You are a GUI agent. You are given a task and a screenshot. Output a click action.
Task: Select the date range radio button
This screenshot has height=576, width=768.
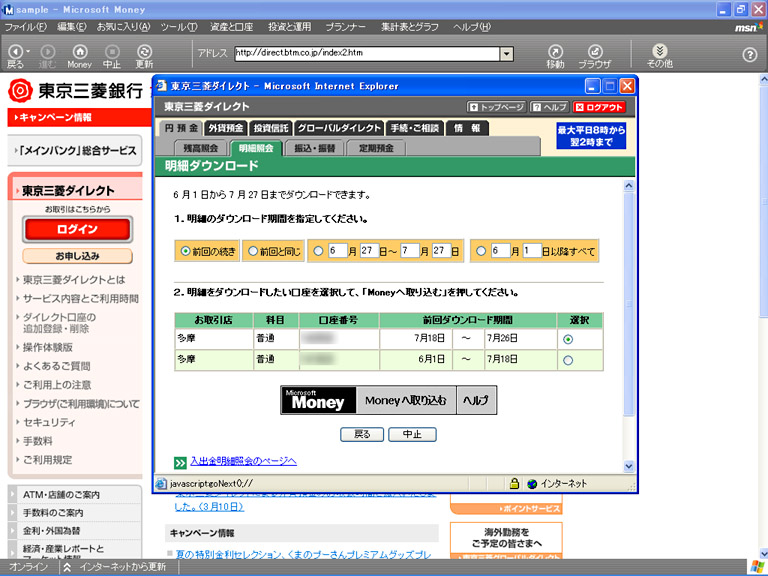point(318,251)
